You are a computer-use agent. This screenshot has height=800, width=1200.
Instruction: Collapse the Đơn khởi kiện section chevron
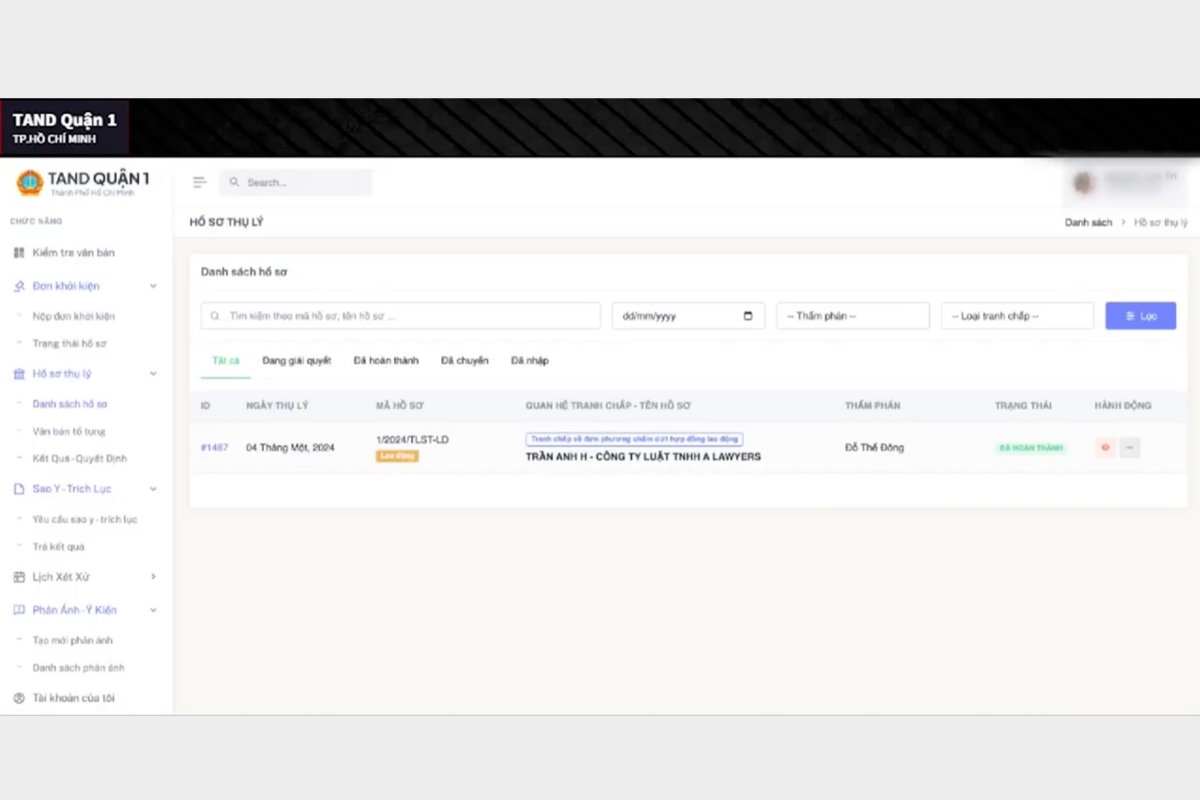point(153,286)
